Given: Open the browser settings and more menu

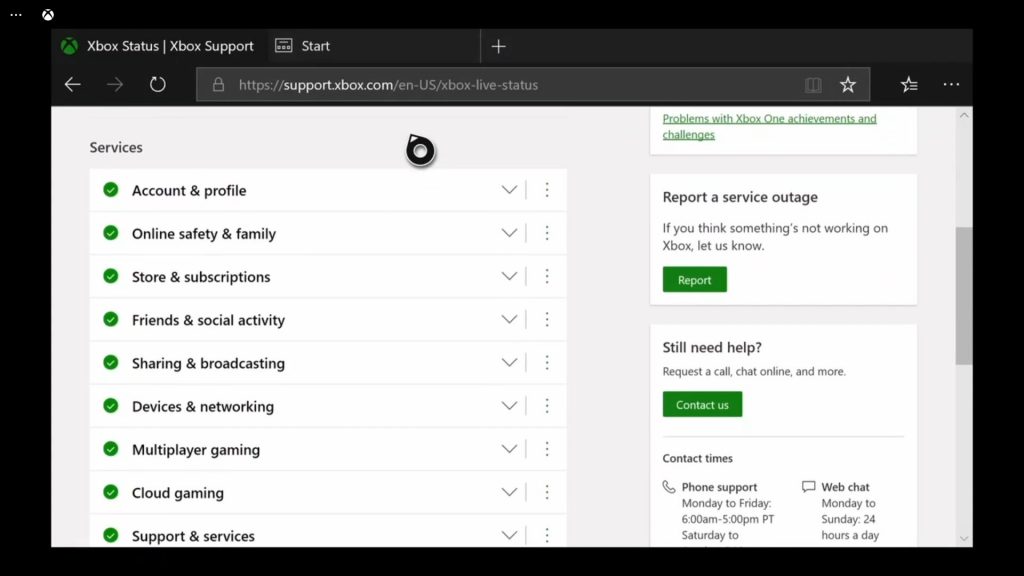Looking at the screenshot, I should coord(952,84).
